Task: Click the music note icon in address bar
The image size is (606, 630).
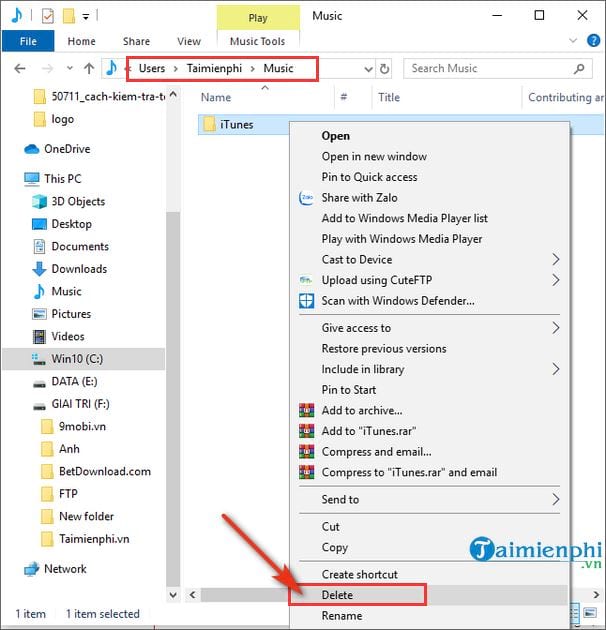Action: click(x=111, y=68)
